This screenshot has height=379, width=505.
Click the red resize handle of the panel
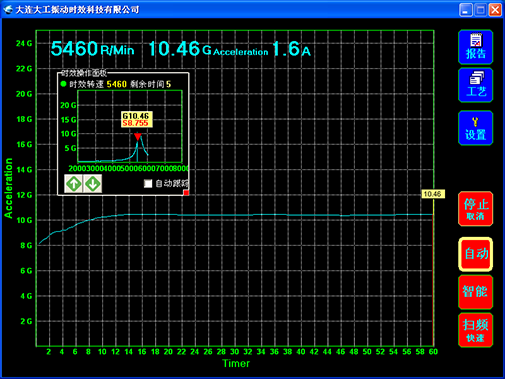tap(186, 193)
